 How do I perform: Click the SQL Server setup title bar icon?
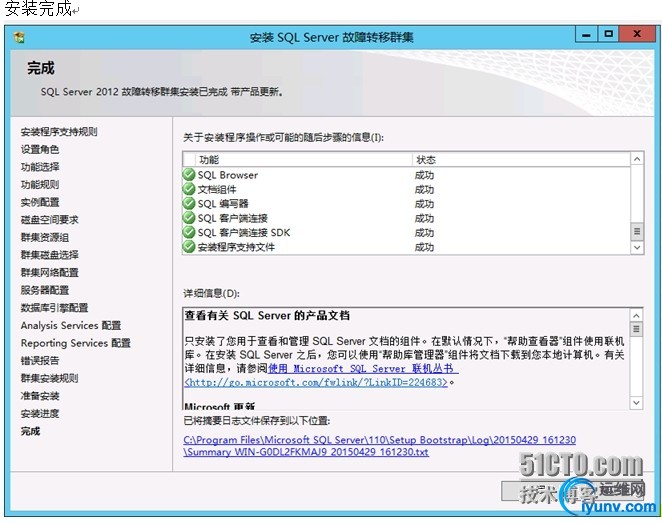click(19, 37)
